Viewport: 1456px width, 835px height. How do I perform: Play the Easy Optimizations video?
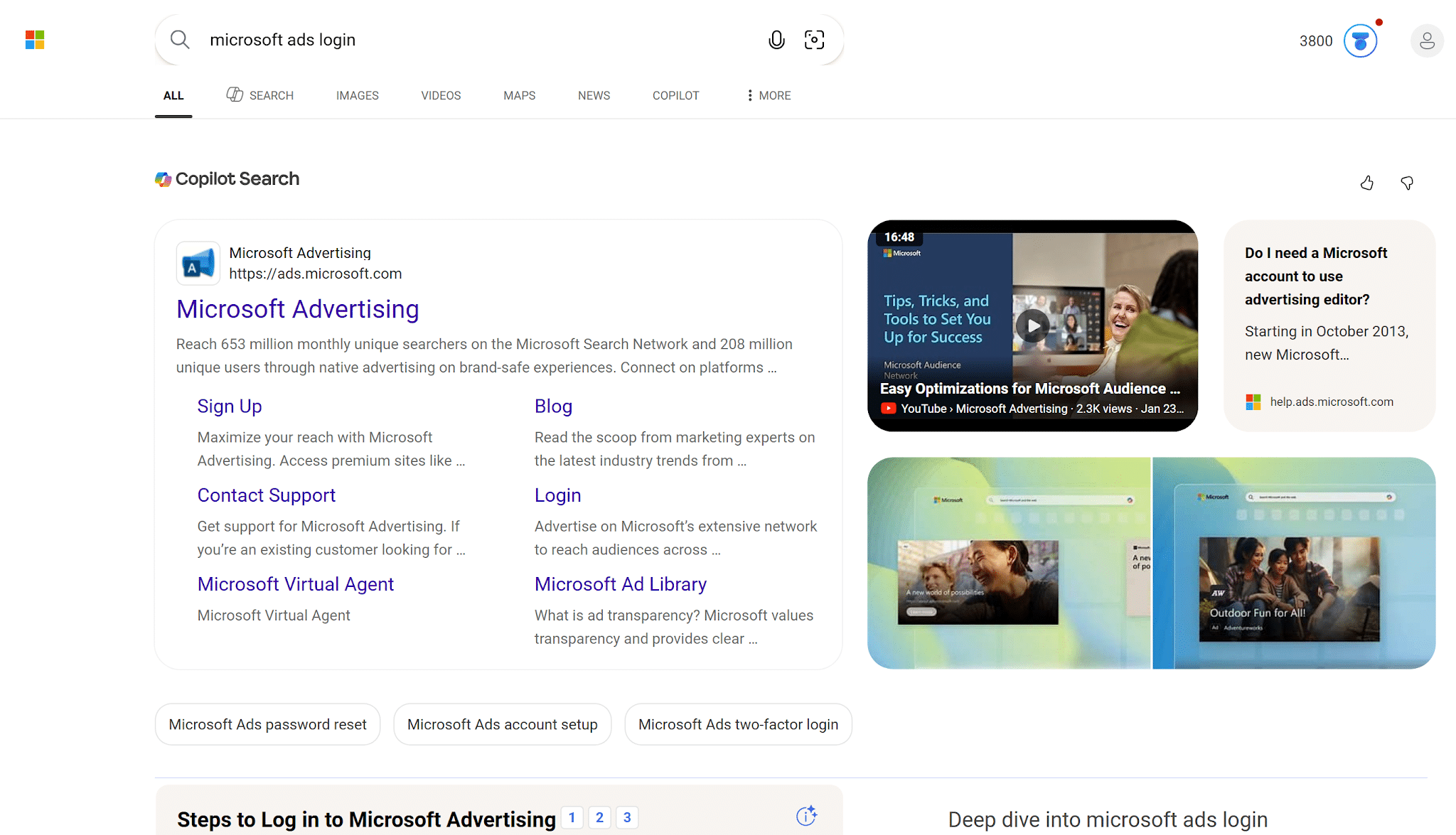coord(1032,325)
